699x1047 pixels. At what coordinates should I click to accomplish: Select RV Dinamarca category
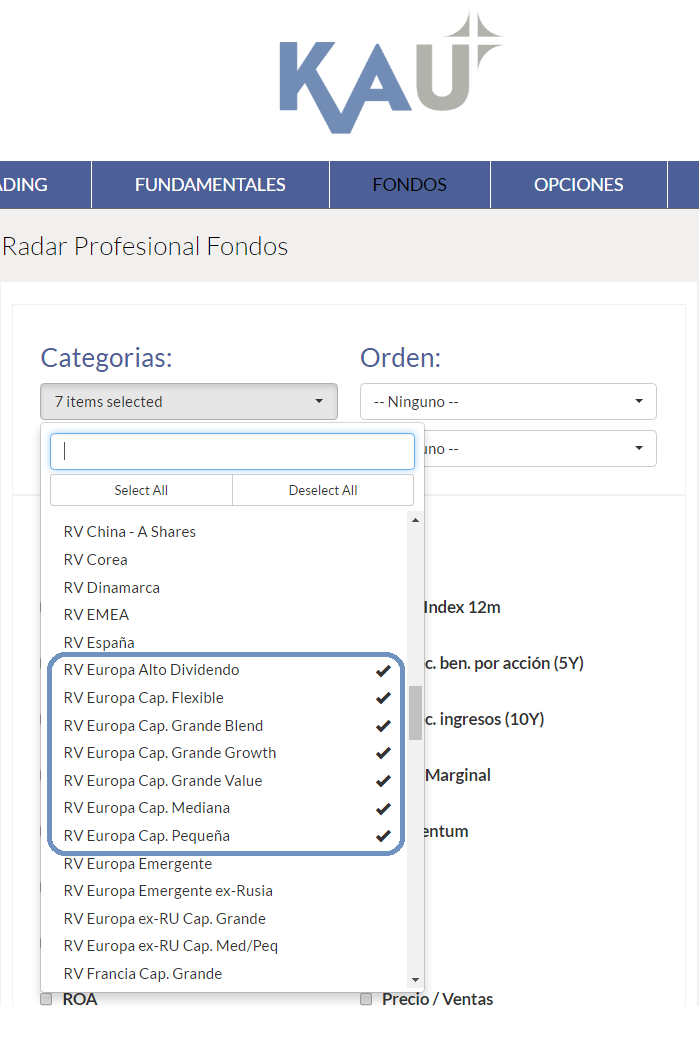click(224, 588)
